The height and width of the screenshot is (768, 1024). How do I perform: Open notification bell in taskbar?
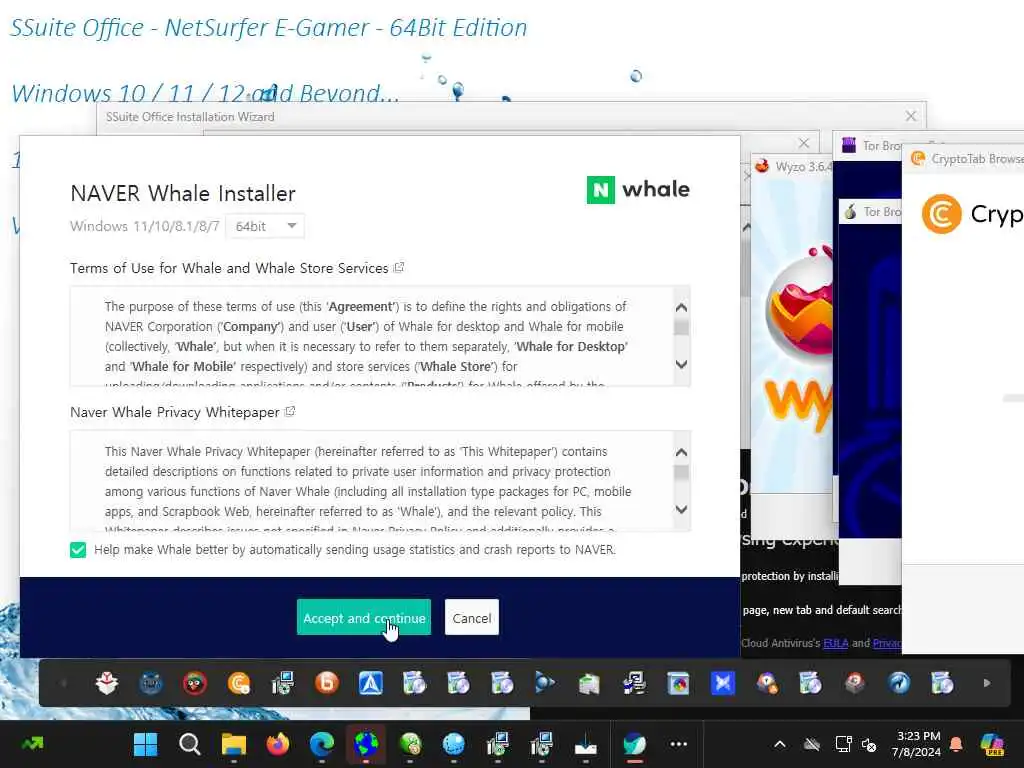(956, 744)
